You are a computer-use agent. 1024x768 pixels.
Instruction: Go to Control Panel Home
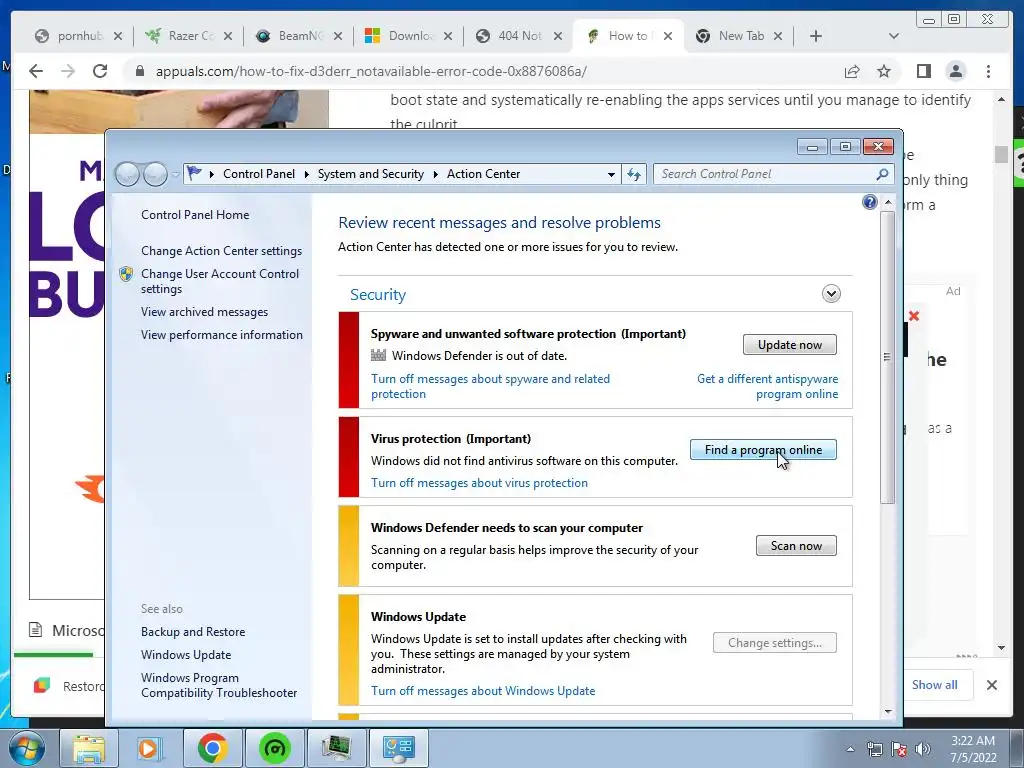pos(195,215)
